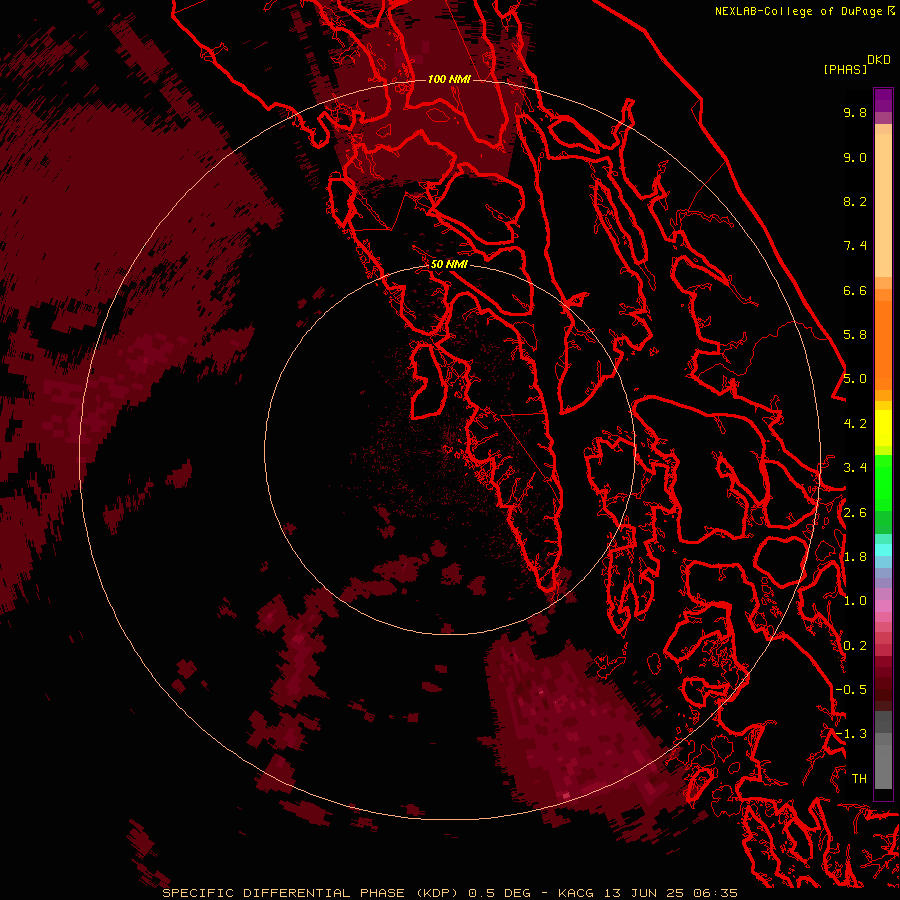The height and width of the screenshot is (900, 900).
Task: Click the 5.0 value on the color scale
Action: point(855,379)
